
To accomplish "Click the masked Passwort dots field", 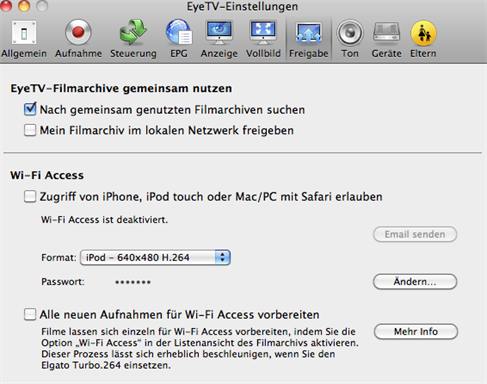I will point(133,282).
